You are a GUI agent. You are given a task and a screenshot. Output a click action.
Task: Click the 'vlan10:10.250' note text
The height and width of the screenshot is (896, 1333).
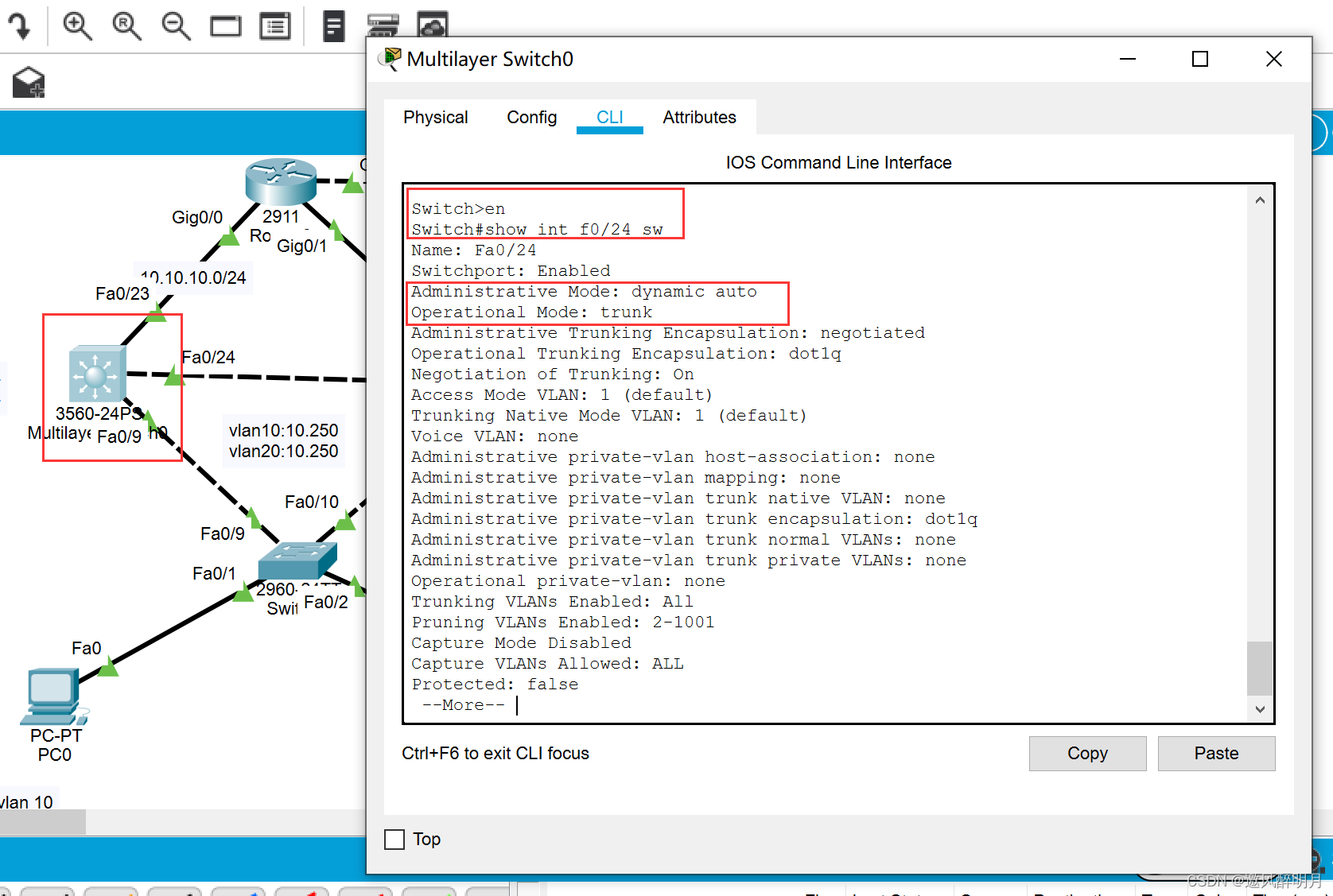tap(284, 431)
